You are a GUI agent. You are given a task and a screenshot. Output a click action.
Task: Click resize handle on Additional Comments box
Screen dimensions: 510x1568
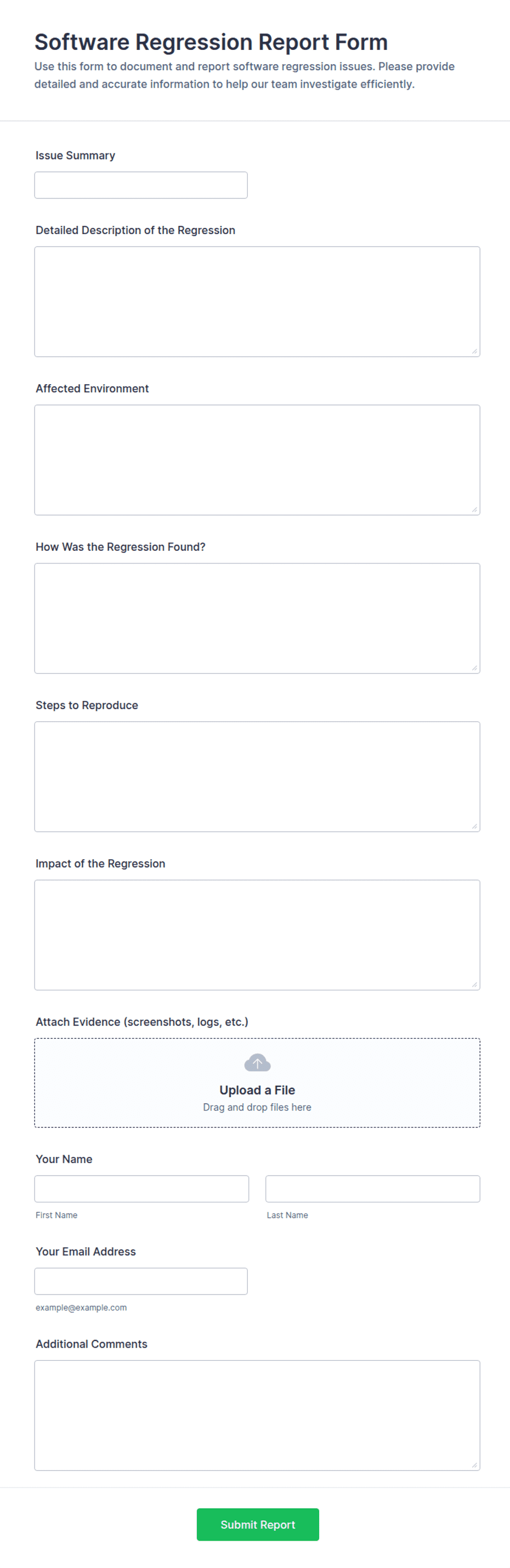[475, 1465]
